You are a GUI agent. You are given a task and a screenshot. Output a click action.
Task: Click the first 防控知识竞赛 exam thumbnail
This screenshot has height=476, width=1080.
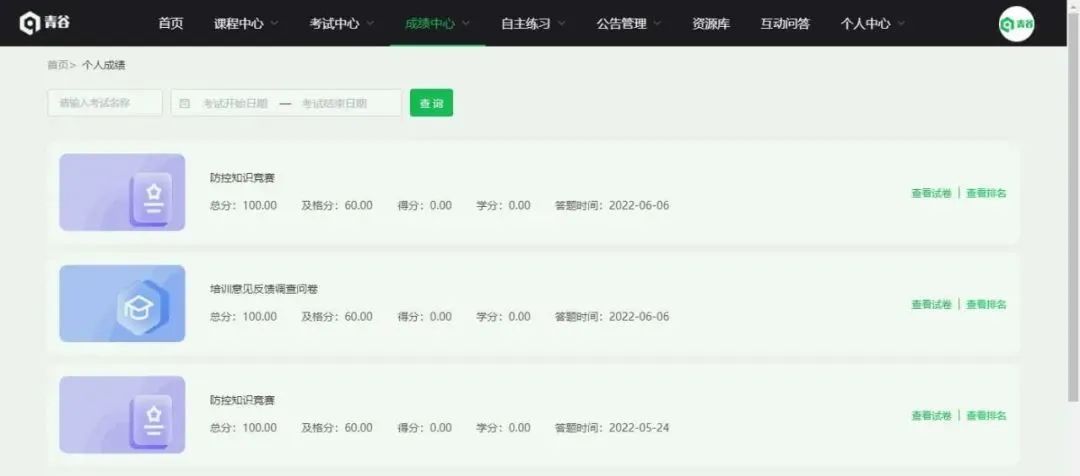122,192
